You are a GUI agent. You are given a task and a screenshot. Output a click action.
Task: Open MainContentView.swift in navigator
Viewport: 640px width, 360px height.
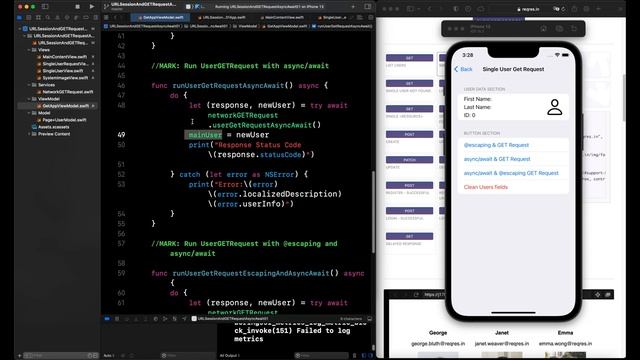(x=64, y=57)
